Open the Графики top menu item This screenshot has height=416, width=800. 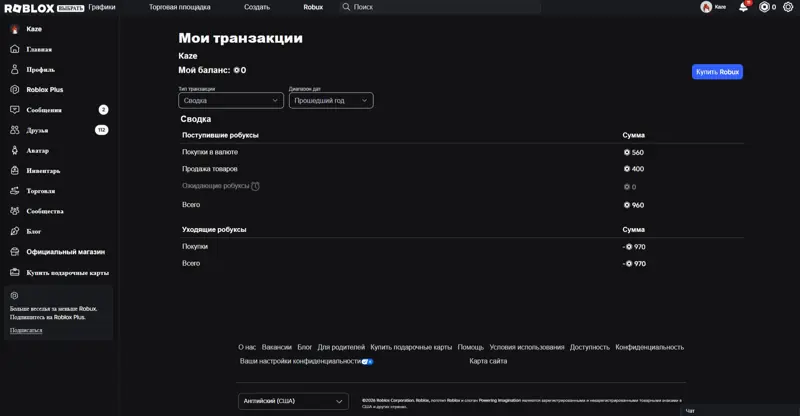coord(102,7)
